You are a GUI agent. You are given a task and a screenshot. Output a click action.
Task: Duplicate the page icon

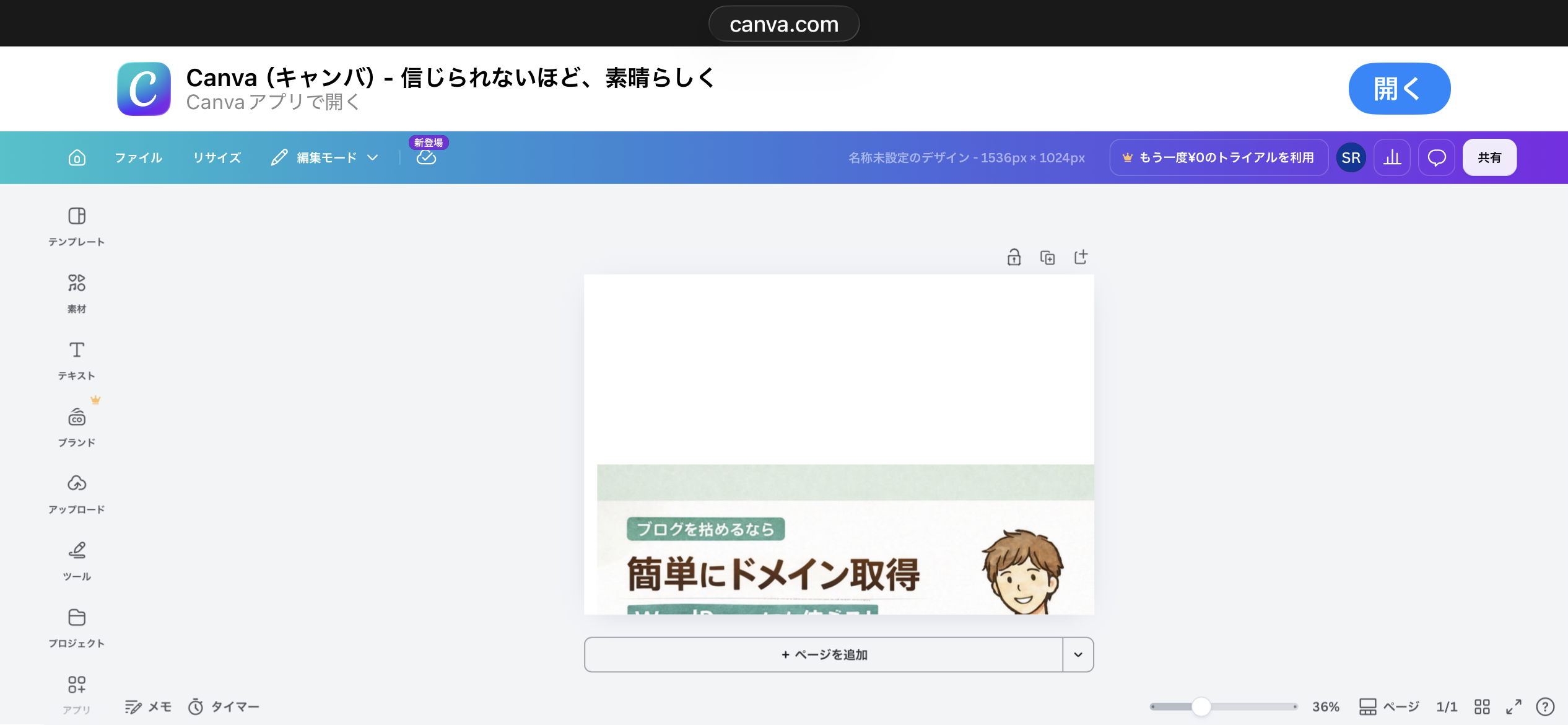point(1047,257)
